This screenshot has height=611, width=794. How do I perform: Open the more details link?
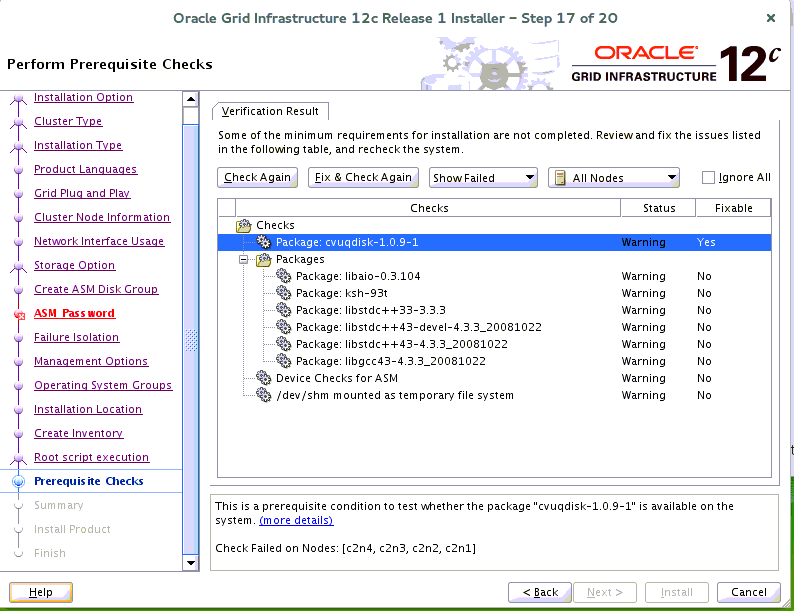(x=296, y=520)
